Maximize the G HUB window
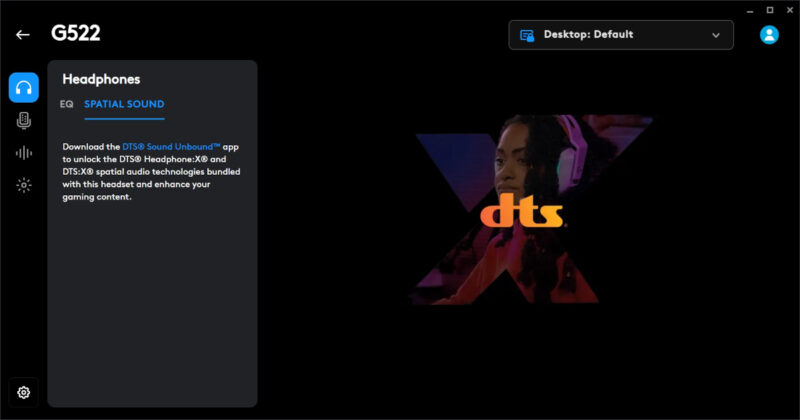This screenshot has height=420, width=800. pos(769,10)
